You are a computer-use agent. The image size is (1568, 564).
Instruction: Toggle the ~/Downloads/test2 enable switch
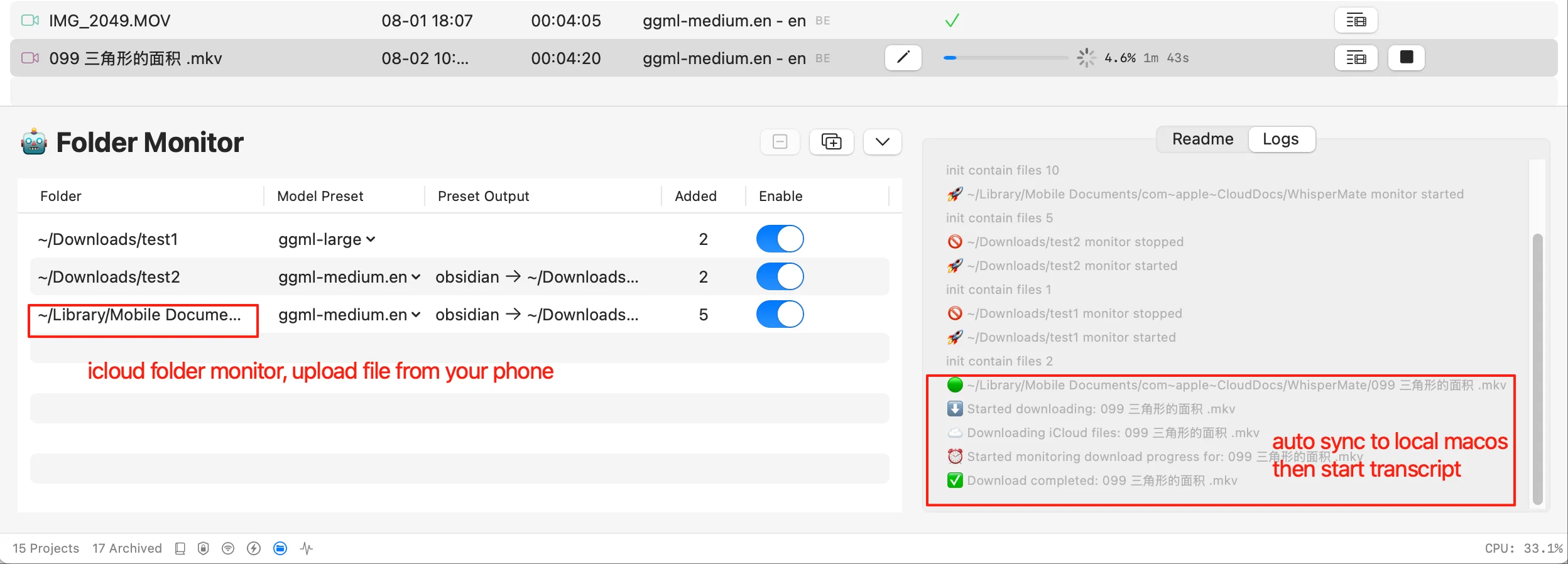tap(780, 277)
